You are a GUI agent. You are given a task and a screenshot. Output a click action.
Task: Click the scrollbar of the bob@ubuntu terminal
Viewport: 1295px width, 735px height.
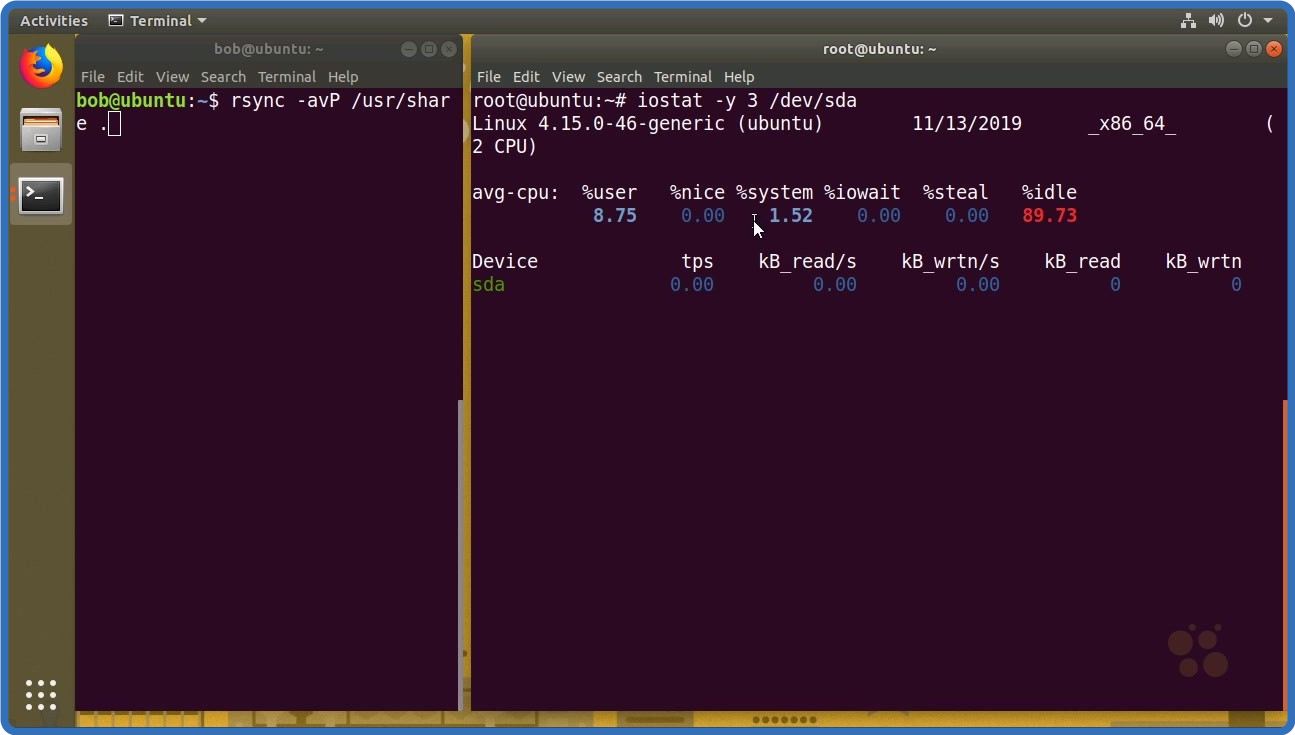point(460,555)
